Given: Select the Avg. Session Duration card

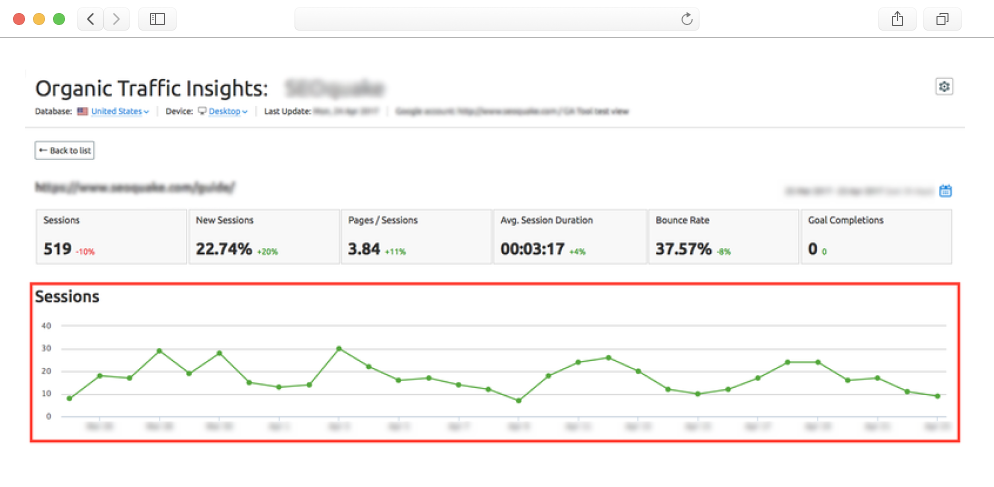Looking at the screenshot, I should coord(570,237).
